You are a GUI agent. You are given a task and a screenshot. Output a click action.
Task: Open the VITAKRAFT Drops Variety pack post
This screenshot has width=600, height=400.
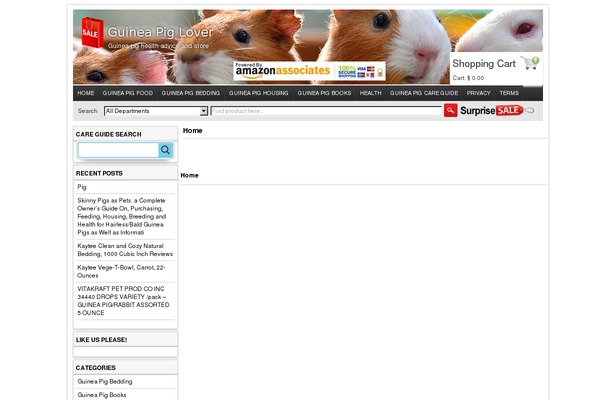(123, 301)
